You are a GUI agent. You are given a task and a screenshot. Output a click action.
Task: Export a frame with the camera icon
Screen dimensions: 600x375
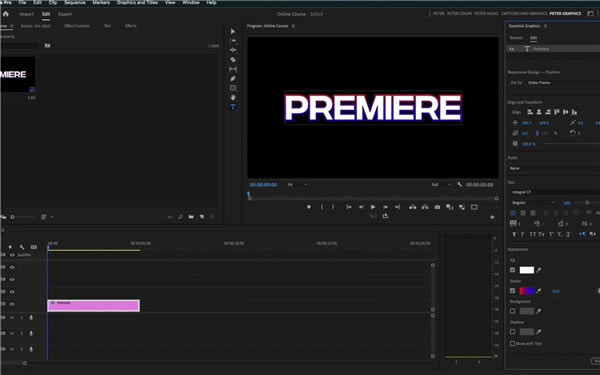coord(437,207)
